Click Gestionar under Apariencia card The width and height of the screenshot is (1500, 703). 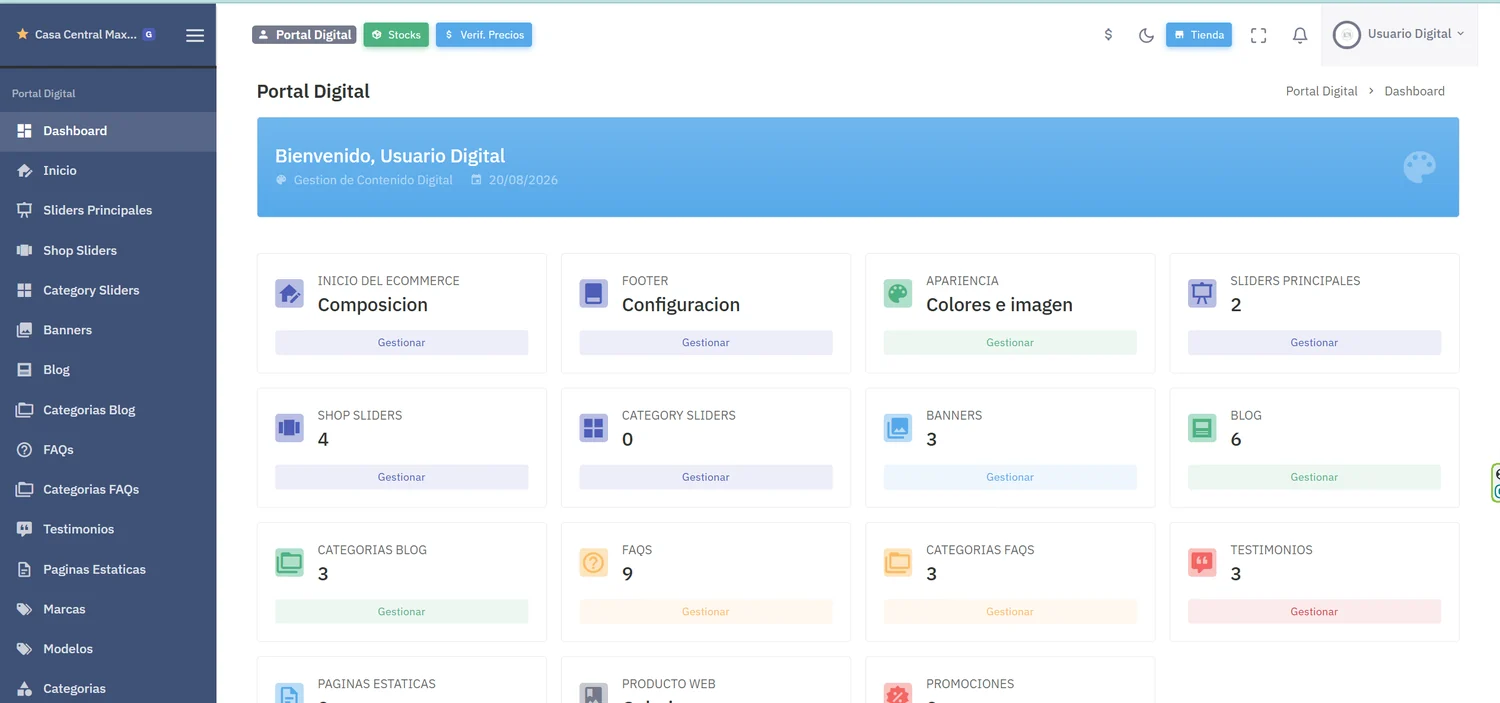pyautogui.click(x=1010, y=343)
